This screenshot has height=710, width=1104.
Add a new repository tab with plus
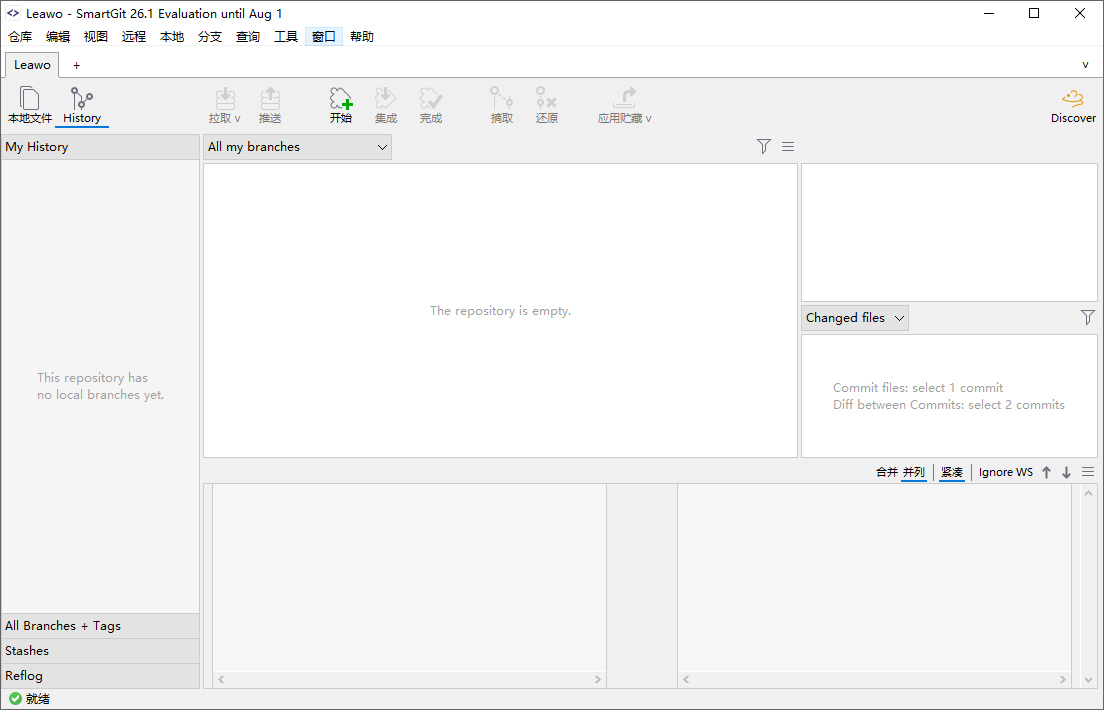pyautogui.click(x=77, y=65)
